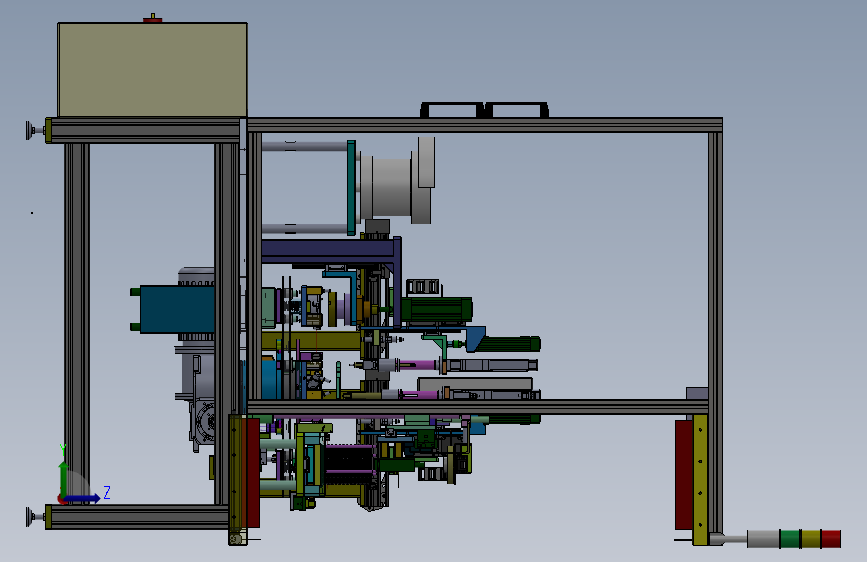
Task: Select the dark purple support bracket
Action: pyautogui.click(x=332, y=252)
